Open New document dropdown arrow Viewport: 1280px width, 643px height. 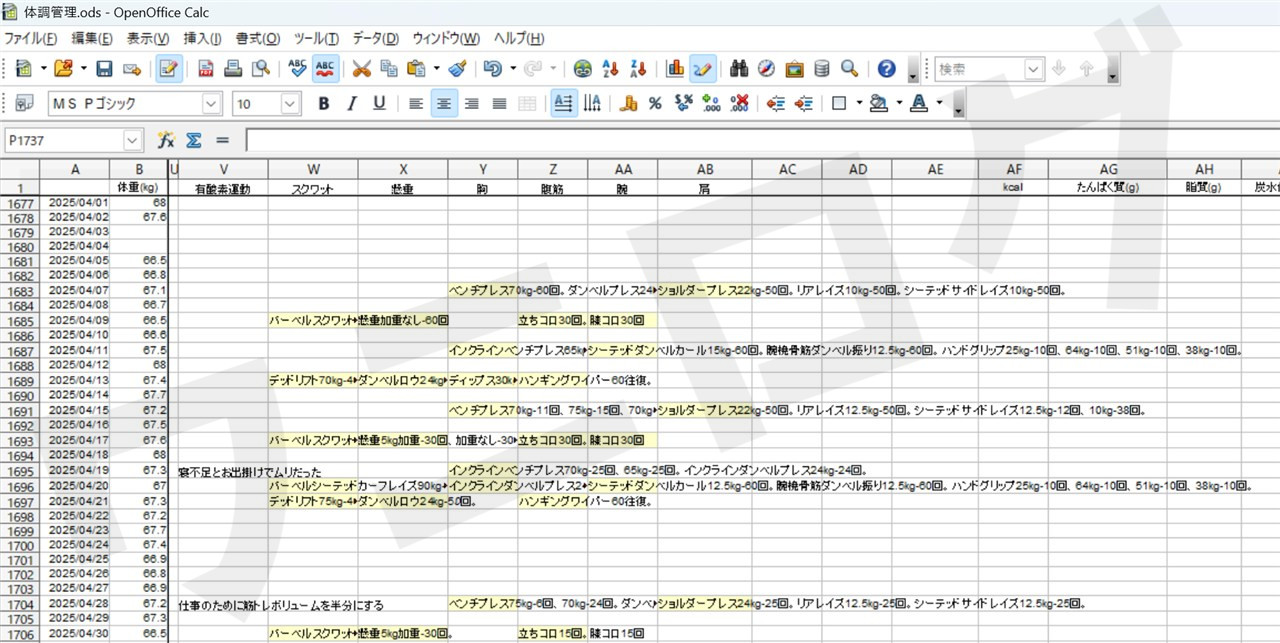[x=43, y=69]
